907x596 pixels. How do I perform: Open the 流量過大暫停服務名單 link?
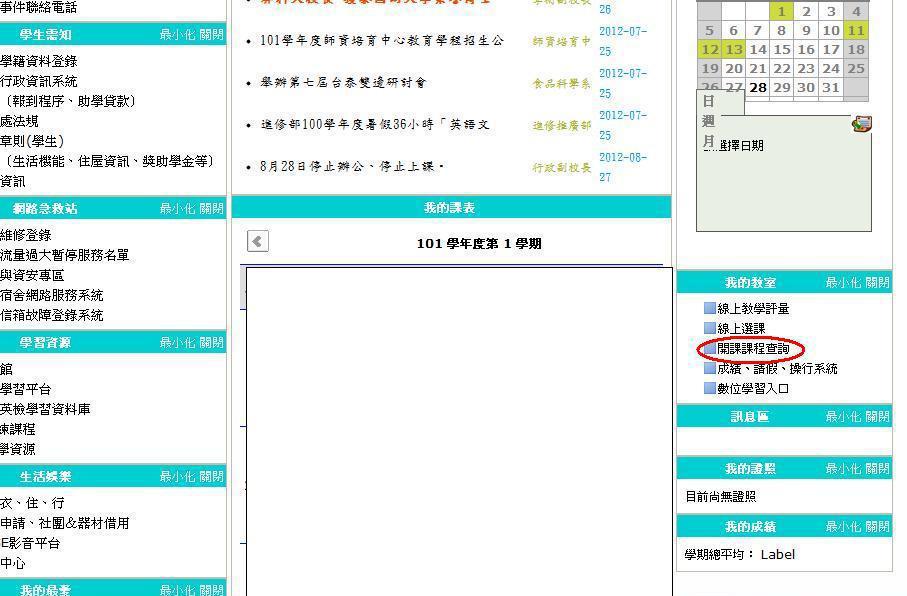pyautogui.click(x=65, y=255)
